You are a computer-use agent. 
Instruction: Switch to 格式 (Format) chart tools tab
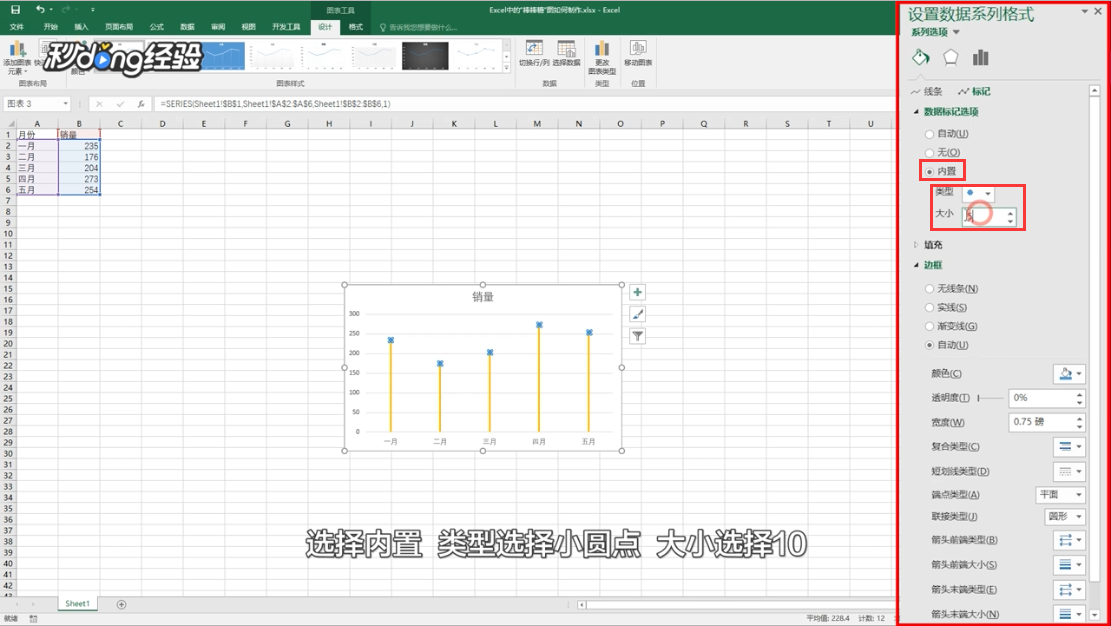356,27
